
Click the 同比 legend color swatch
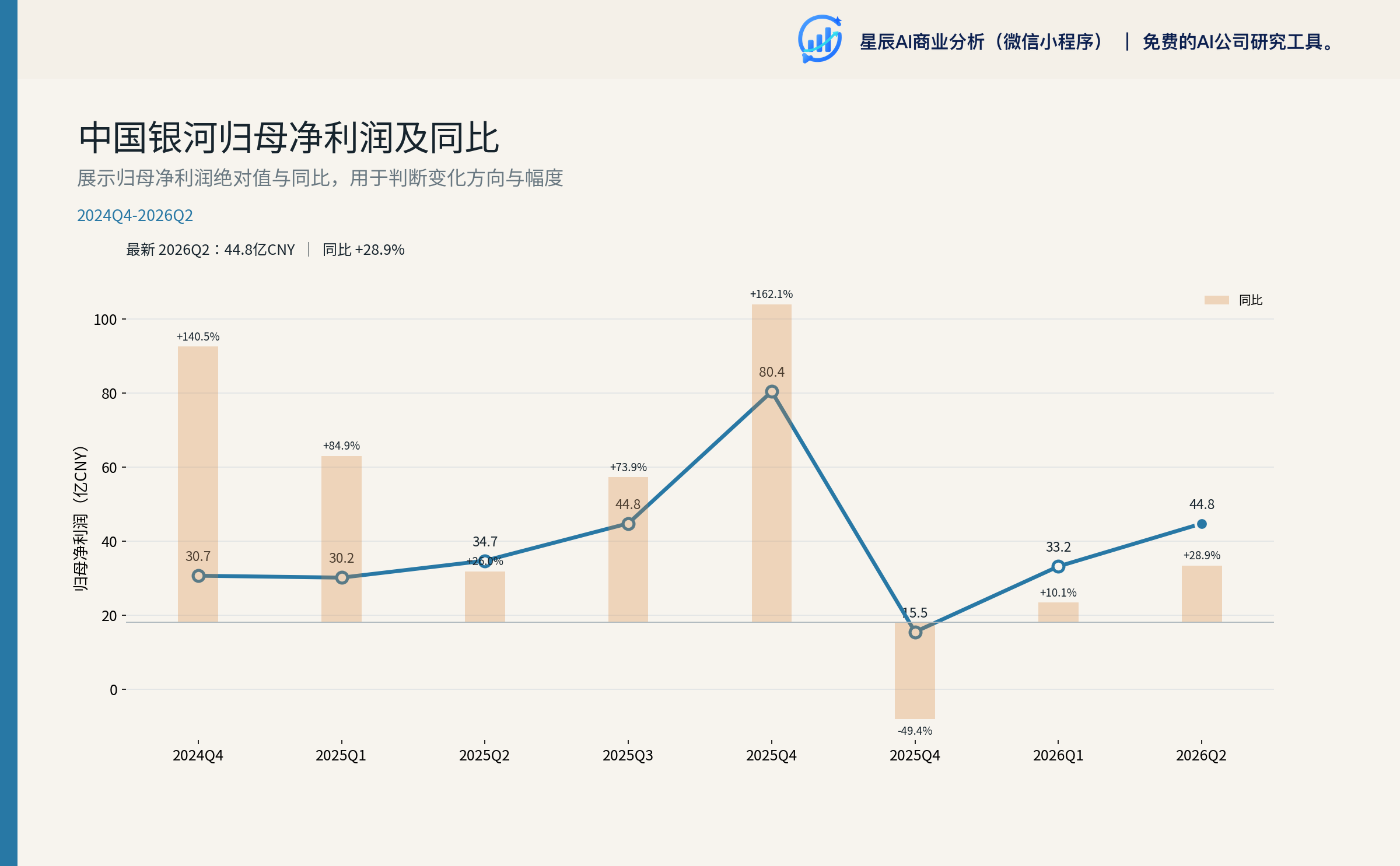tap(1217, 300)
